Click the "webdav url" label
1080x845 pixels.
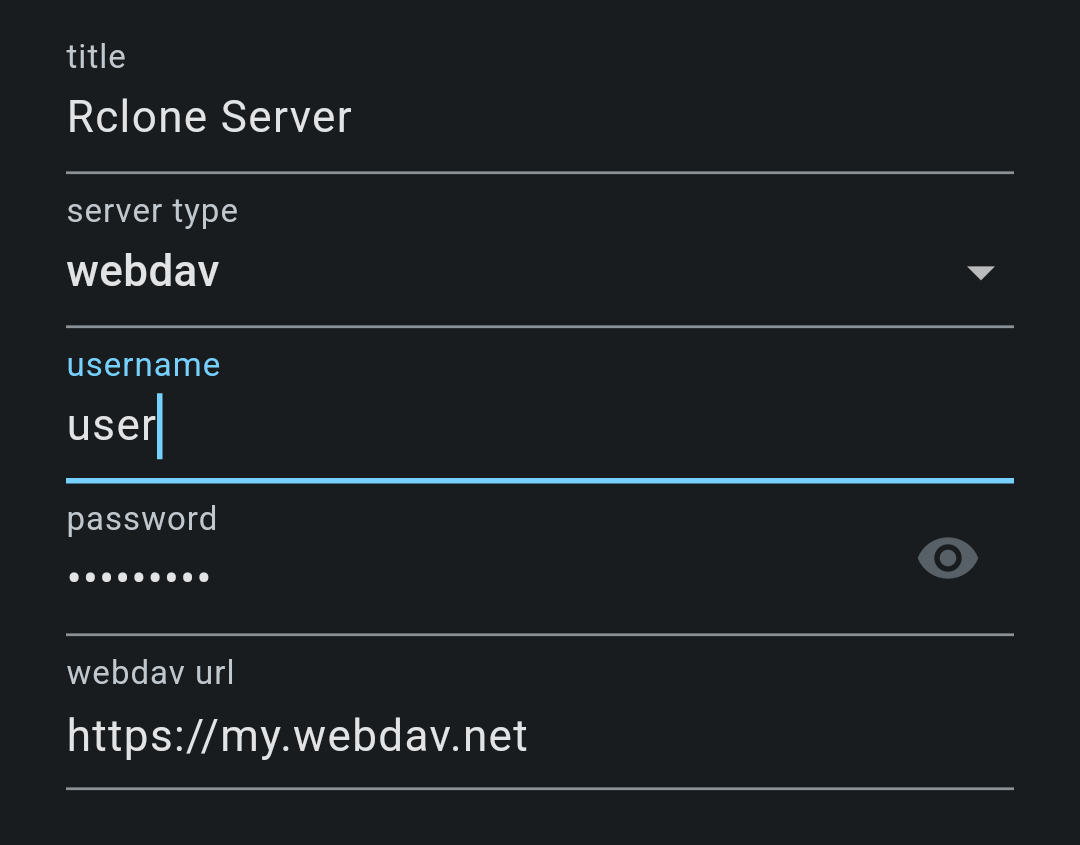150,673
